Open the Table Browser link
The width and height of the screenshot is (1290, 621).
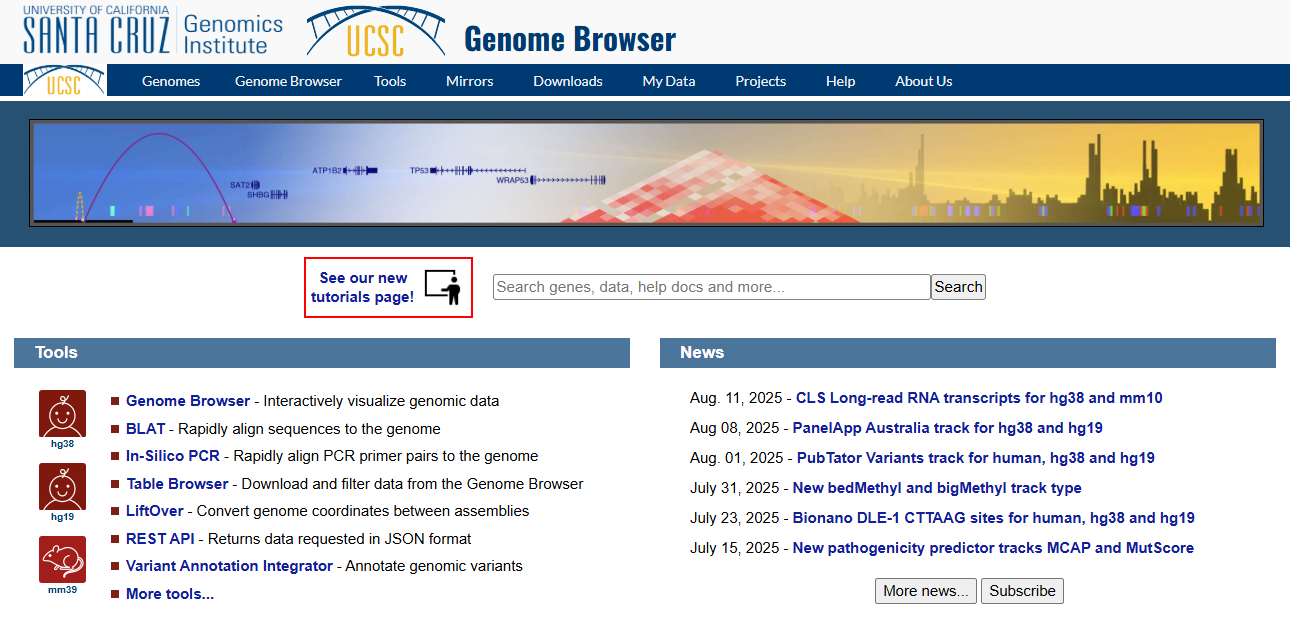tap(177, 484)
